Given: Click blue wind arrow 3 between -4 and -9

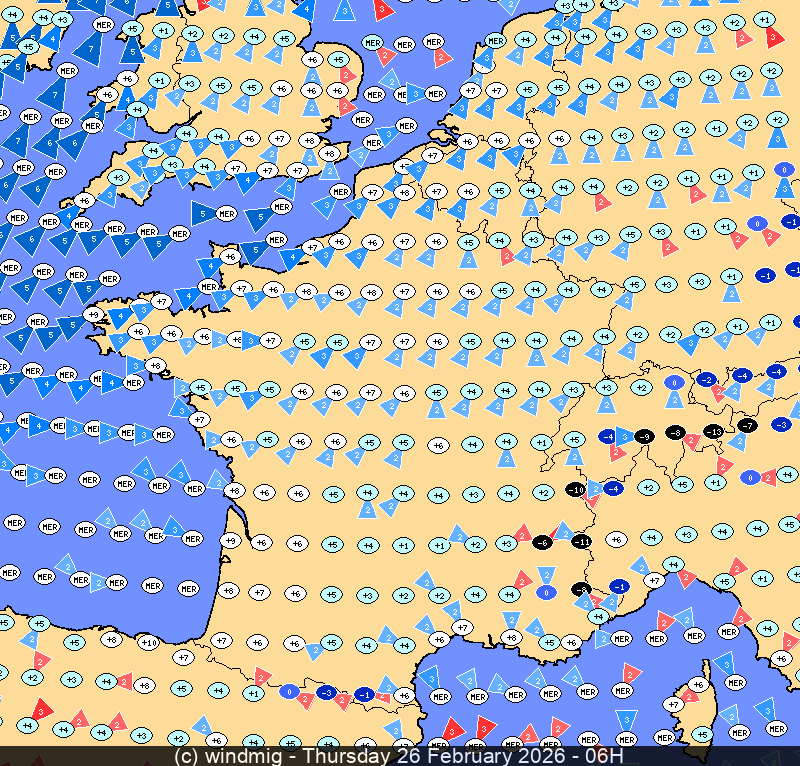Looking at the screenshot, I should (x=625, y=437).
